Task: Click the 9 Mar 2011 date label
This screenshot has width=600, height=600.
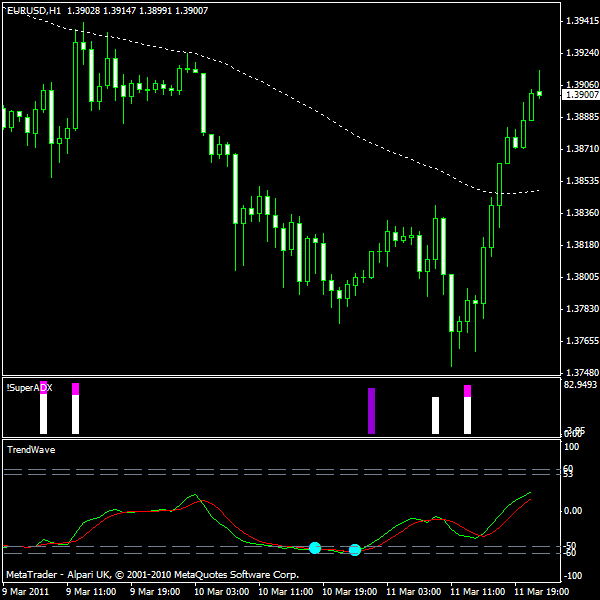Action: tap(27, 591)
